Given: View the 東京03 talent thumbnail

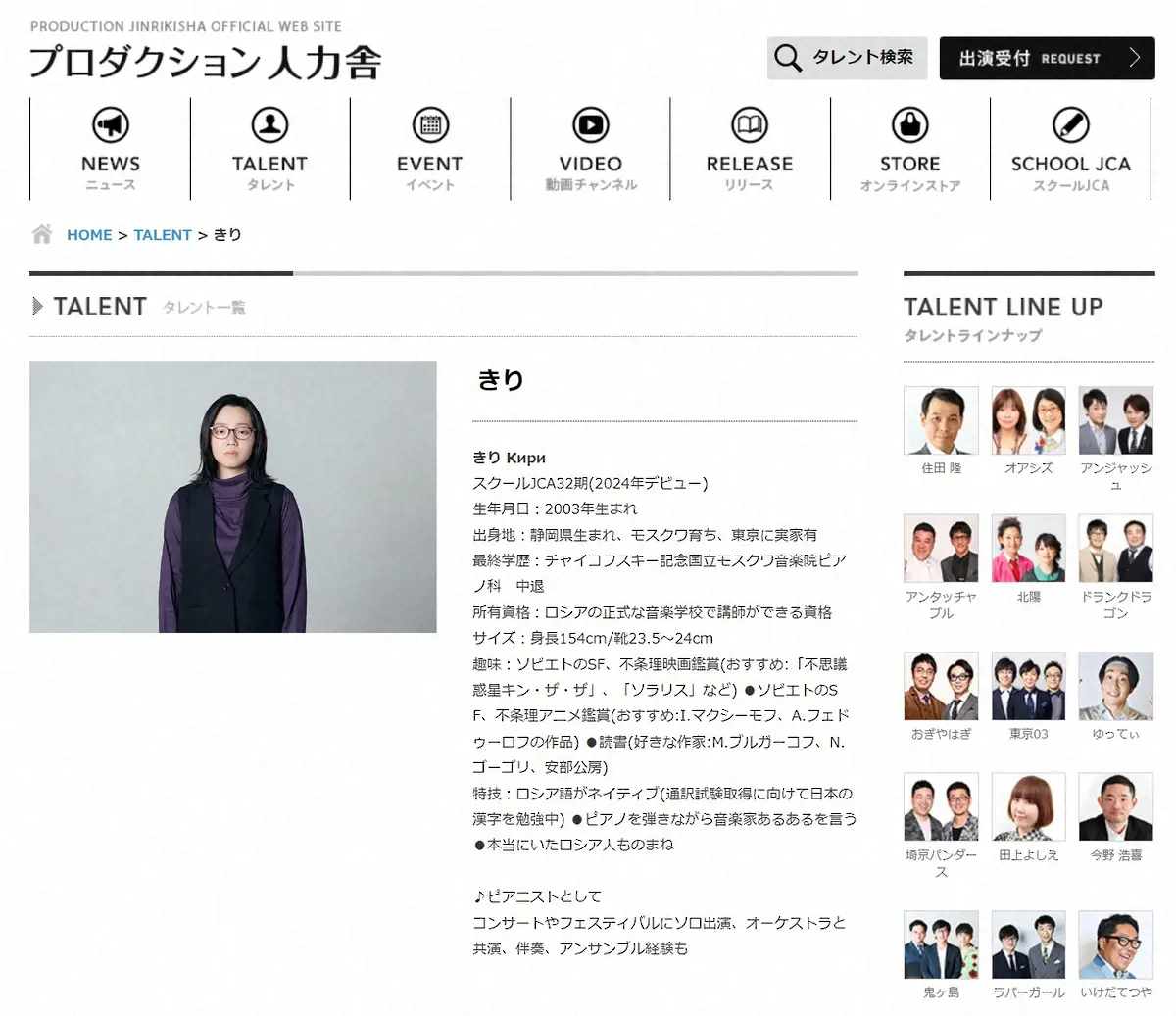Looking at the screenshot, I should tap(1028, 686).
